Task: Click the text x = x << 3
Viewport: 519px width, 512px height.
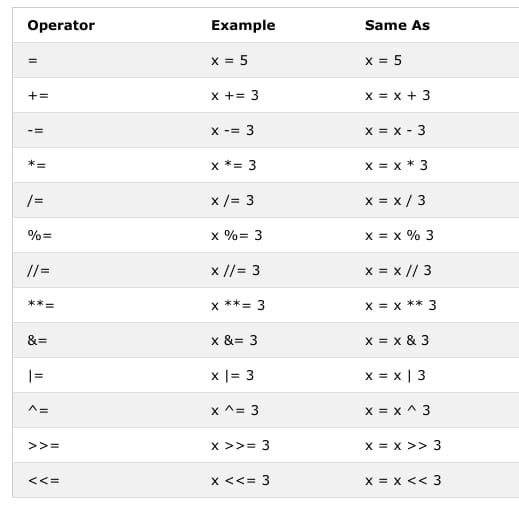Action: [x=403, y=480]
